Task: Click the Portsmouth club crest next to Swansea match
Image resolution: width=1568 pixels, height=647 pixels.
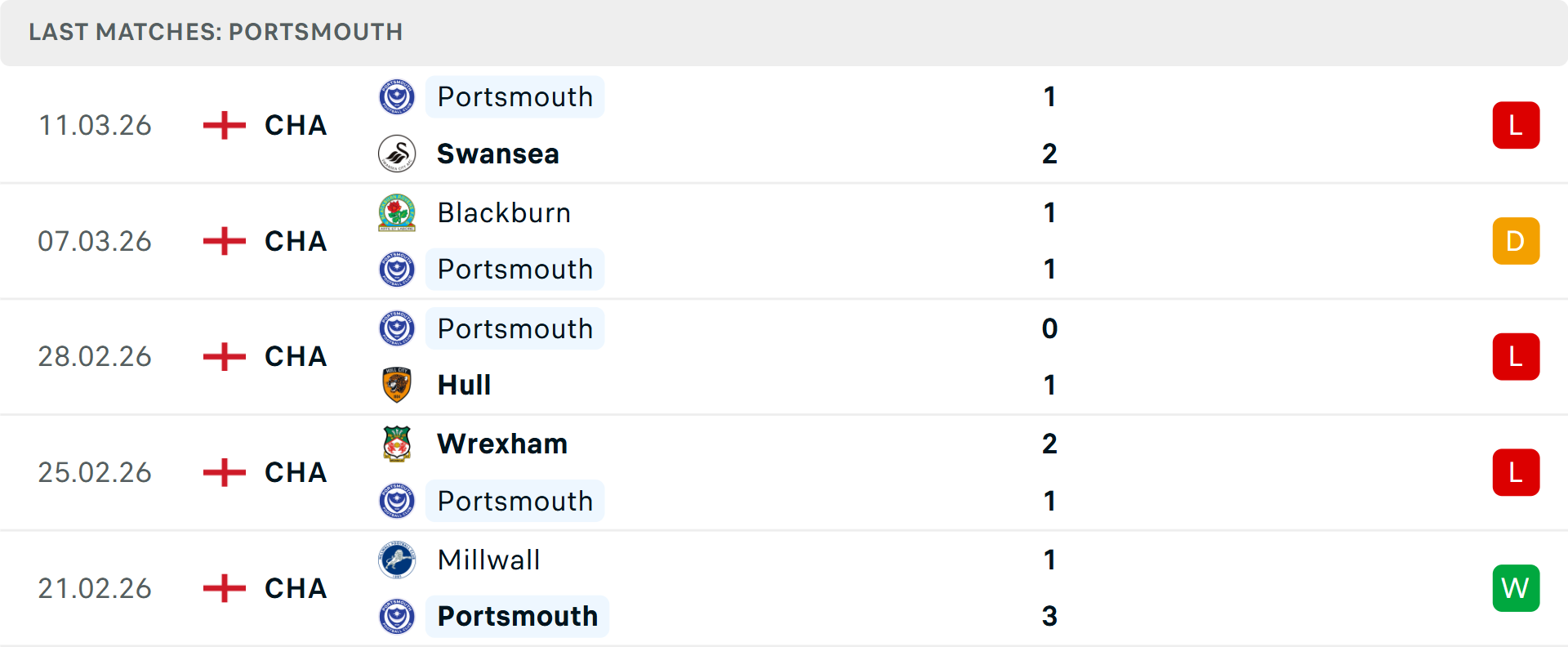Action: pyautogui.click(x=398, y=96)
